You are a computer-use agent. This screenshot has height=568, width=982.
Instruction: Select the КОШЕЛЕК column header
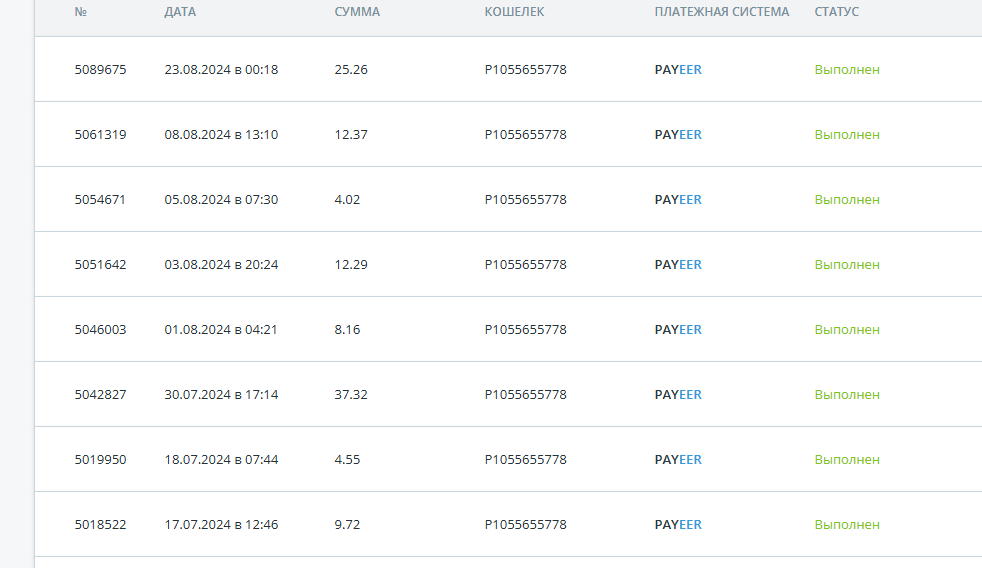514,12
